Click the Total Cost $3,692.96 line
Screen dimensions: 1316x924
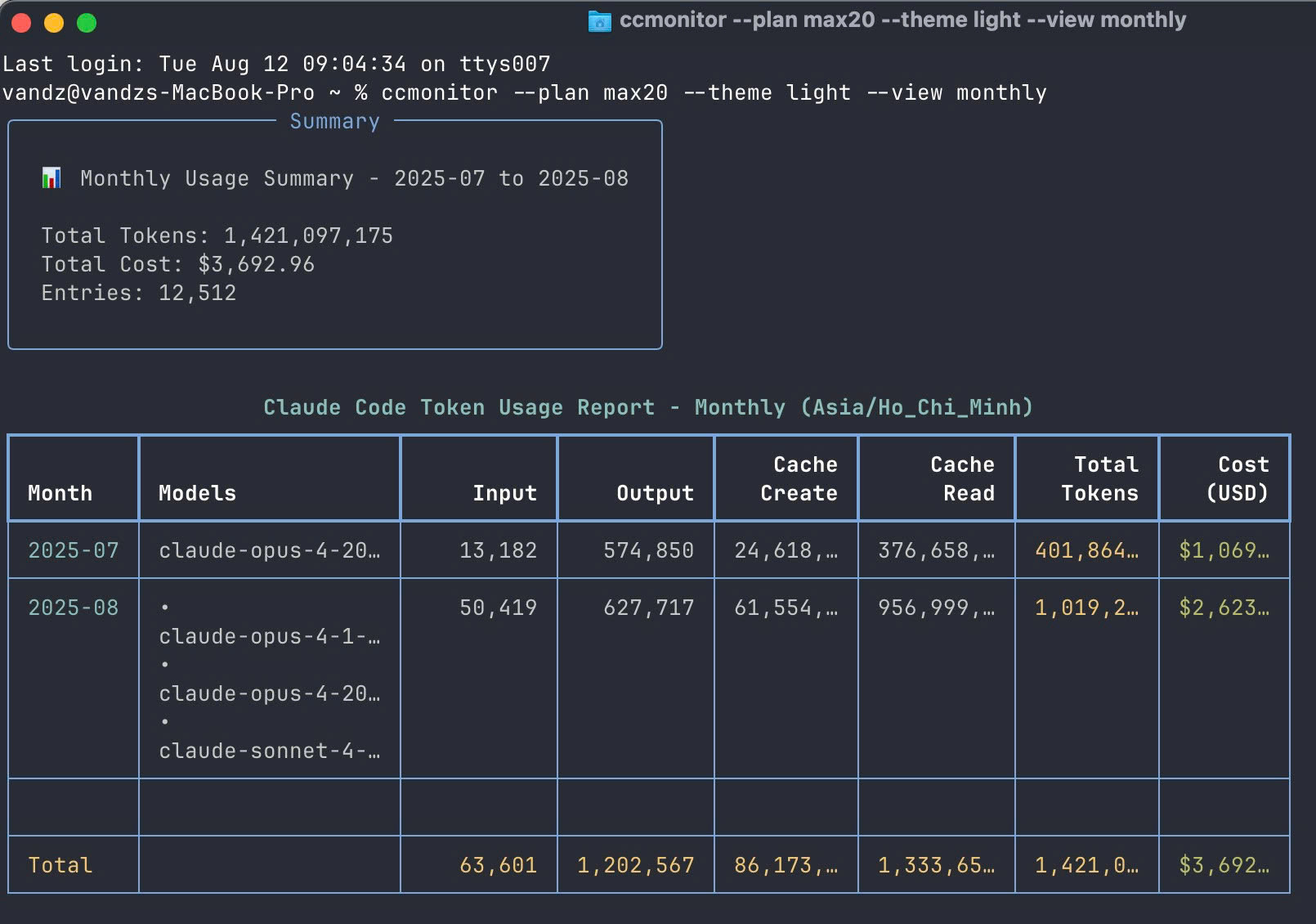pyautogui.click(x=177, y=264)
